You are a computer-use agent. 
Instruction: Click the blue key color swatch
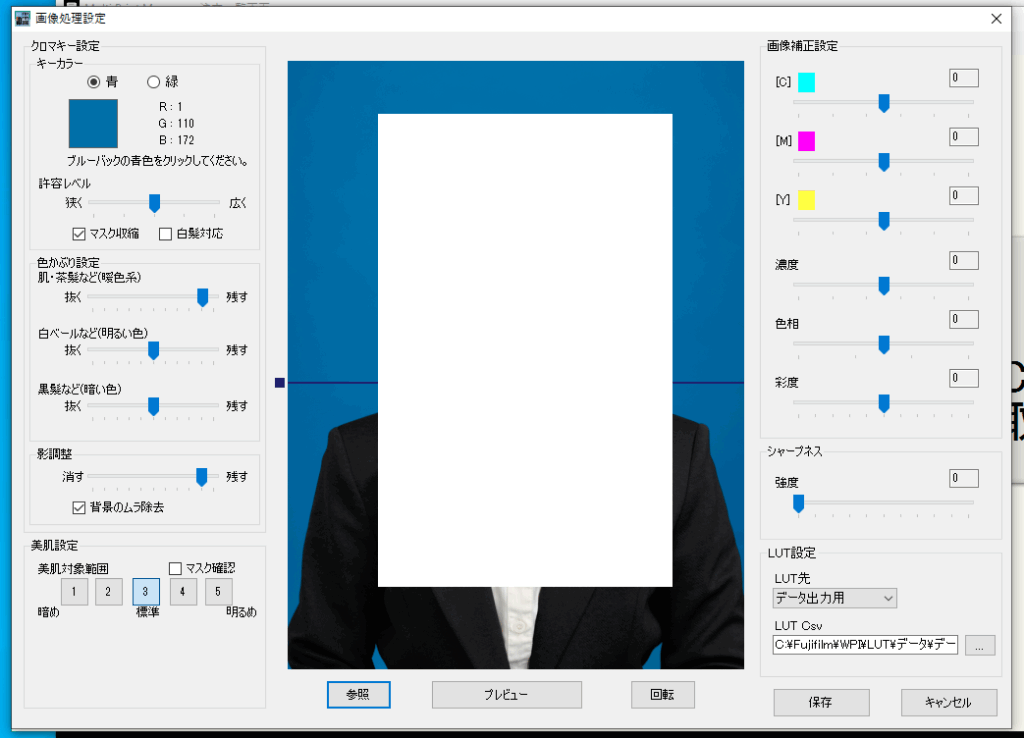coord(92,124)
